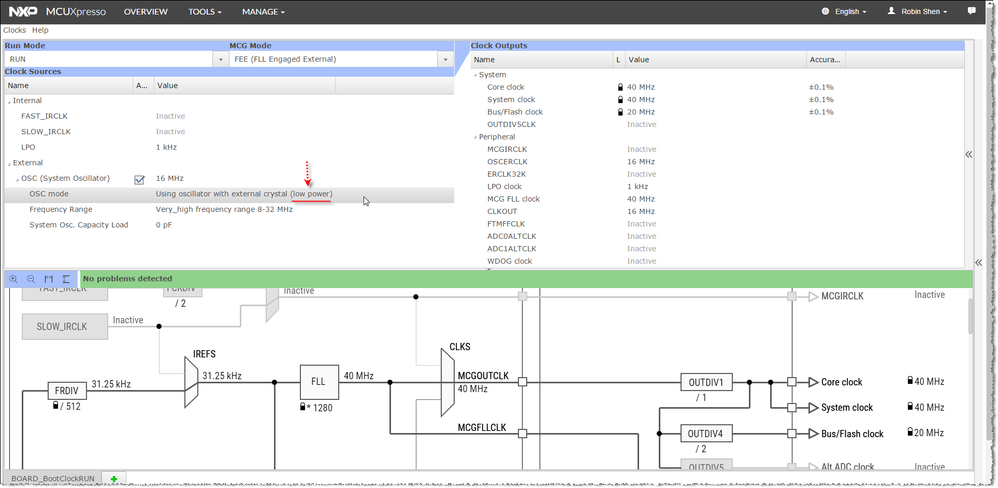Screen dimensions: 998x488
Task: Click lock icon beside System clock 40 MHz in diagram
Action: [910, 407]
